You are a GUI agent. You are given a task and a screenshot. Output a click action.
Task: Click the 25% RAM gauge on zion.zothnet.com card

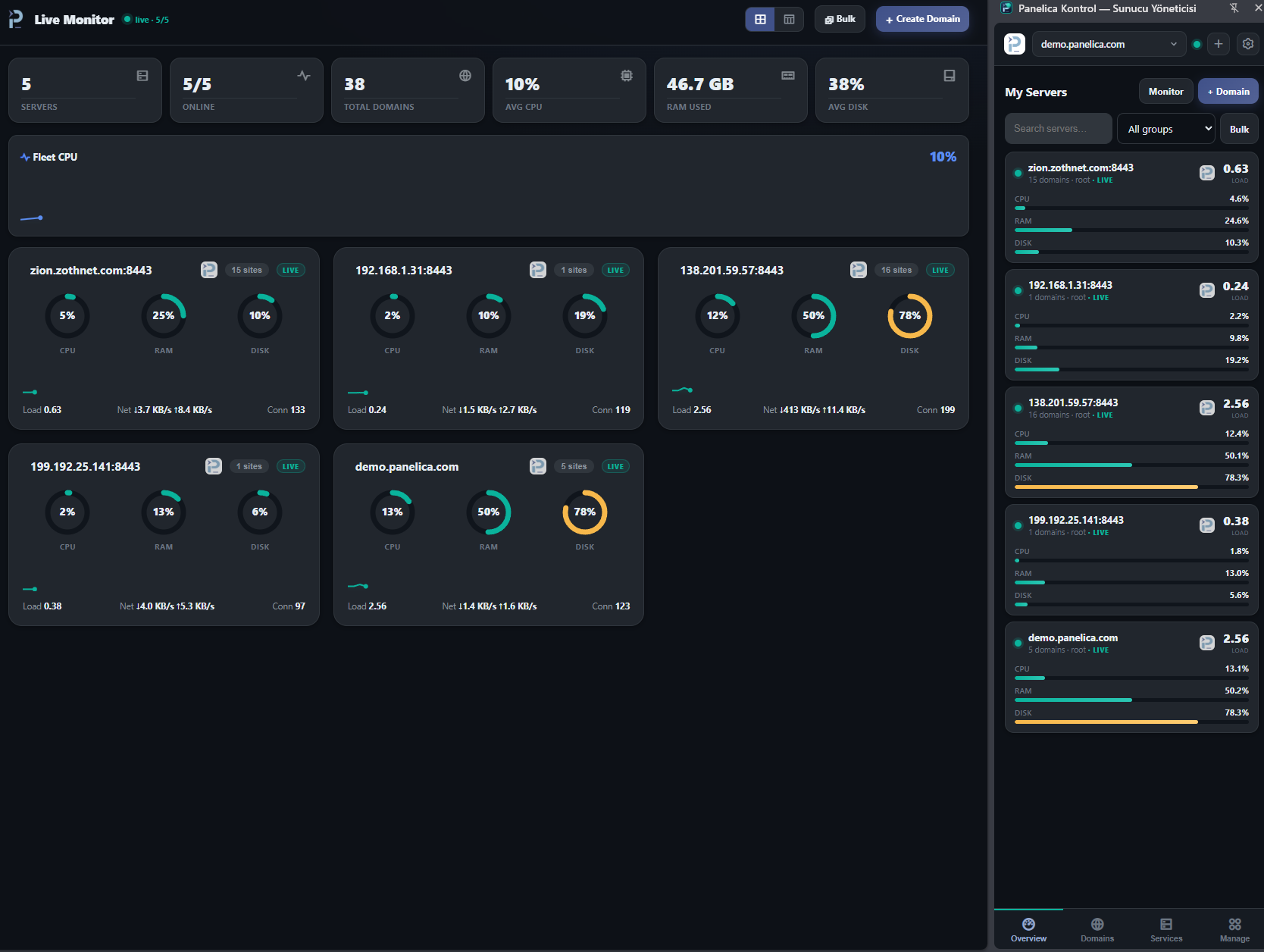point(164,316)
